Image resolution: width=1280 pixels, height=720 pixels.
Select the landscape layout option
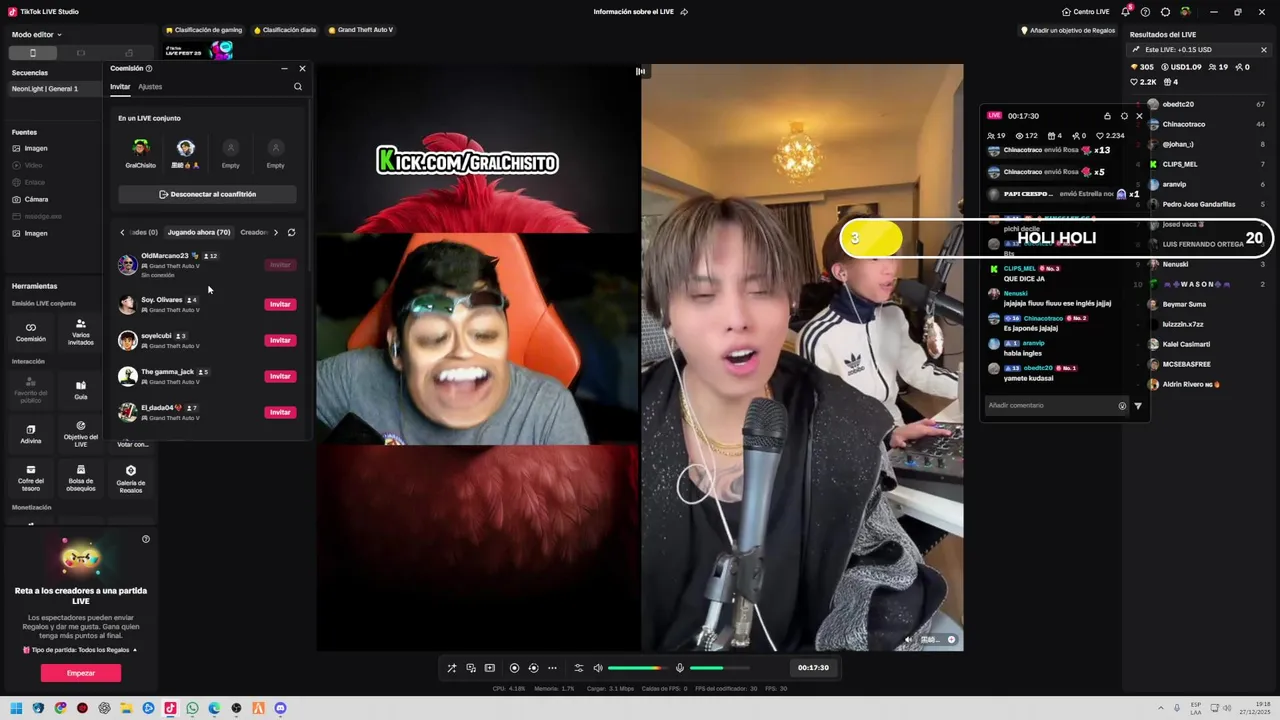pyautogui.click(x=81, y=53)
